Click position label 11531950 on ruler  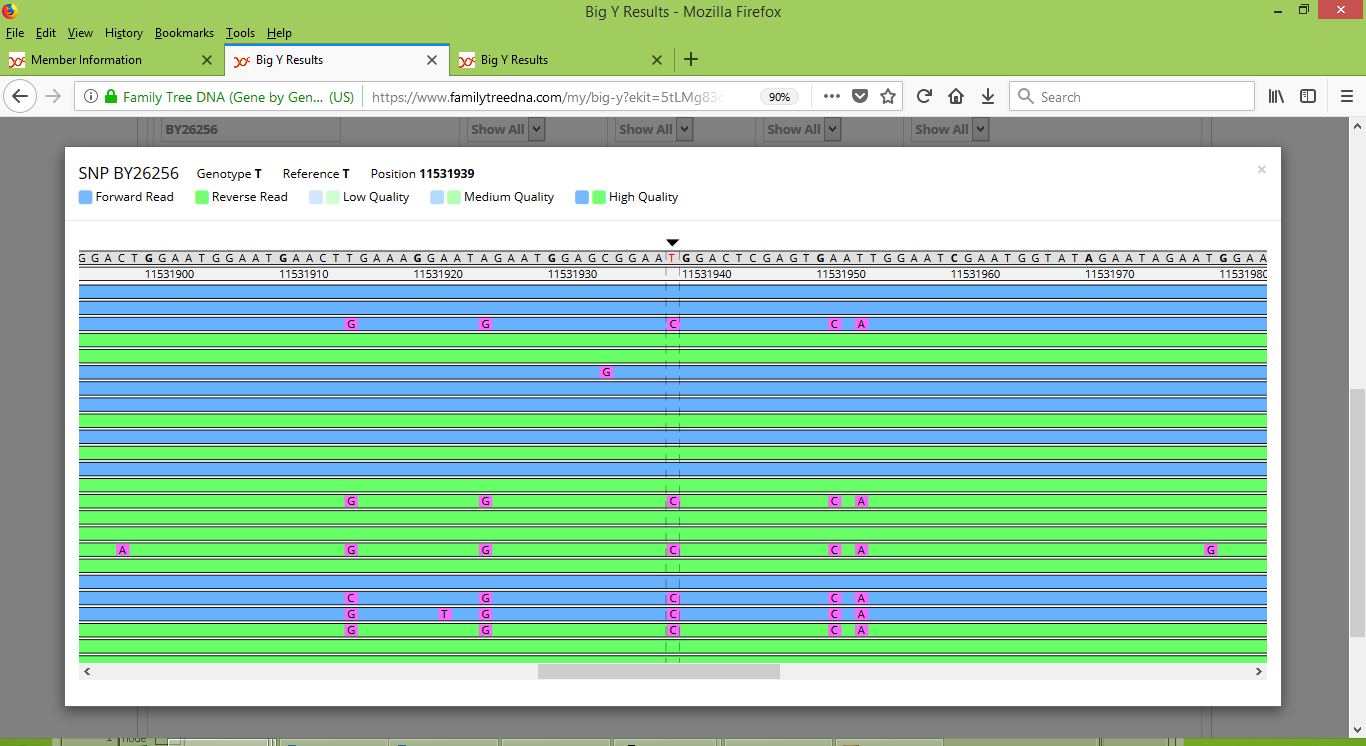pos(841,274)
